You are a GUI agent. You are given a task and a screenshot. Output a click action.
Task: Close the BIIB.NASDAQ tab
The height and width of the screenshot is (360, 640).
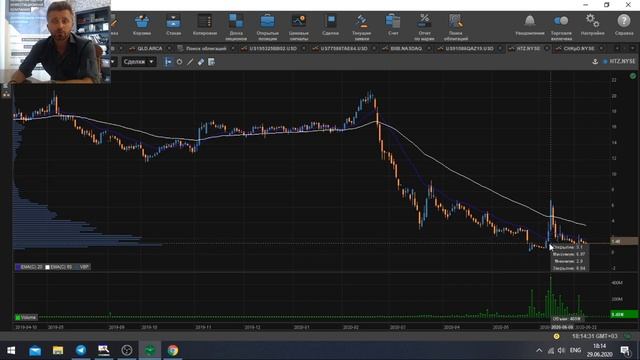pyautogui.click(x=429, y=49)
